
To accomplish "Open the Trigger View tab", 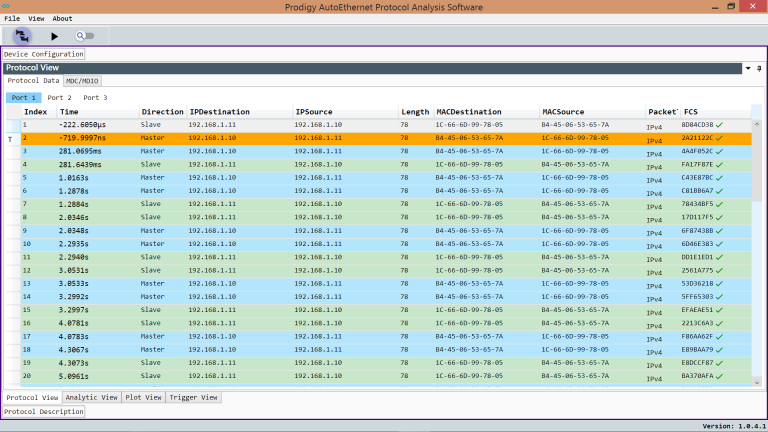I will click(193, 397).
